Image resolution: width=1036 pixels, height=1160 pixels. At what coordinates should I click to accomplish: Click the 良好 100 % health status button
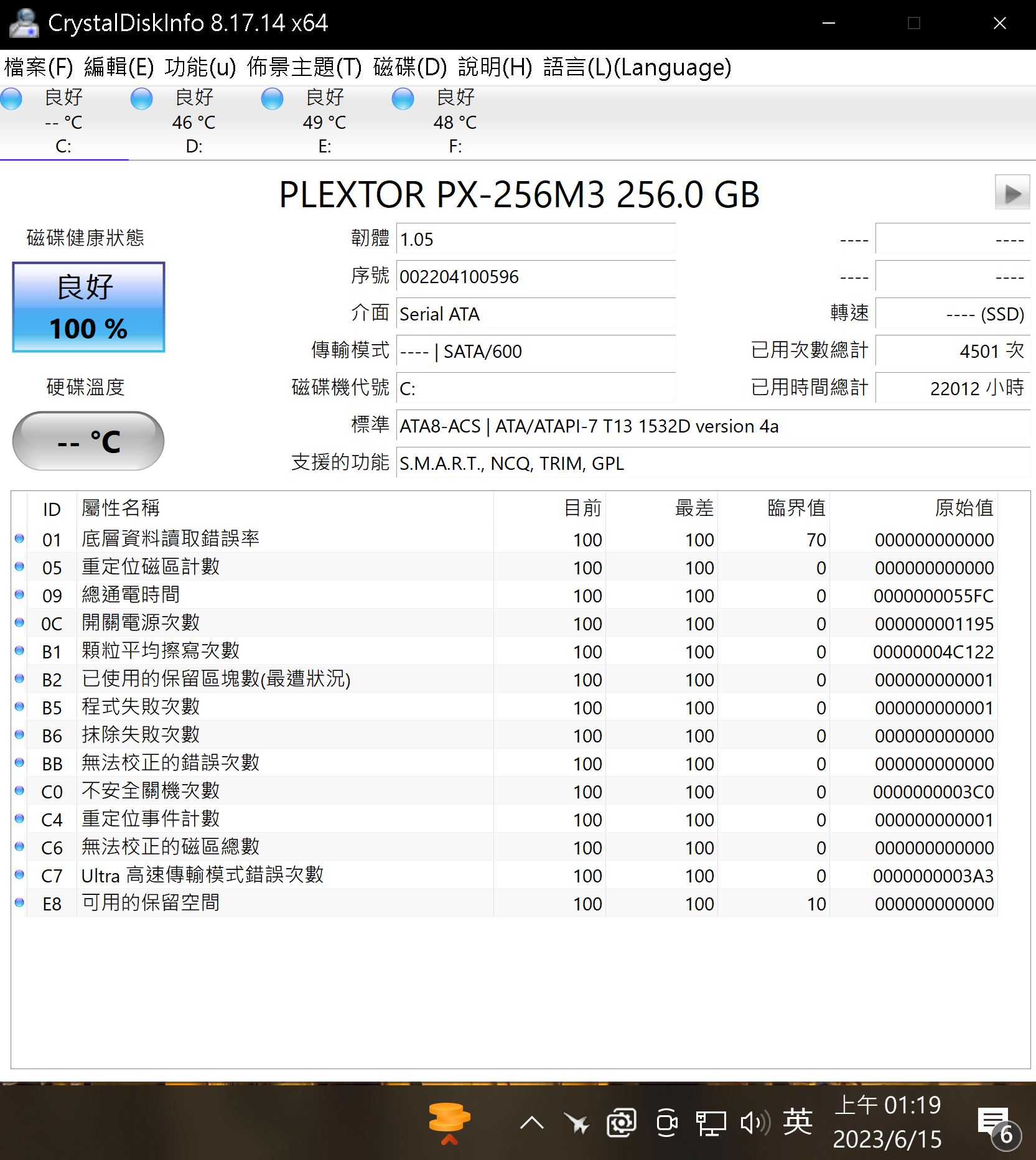(88, 307)
